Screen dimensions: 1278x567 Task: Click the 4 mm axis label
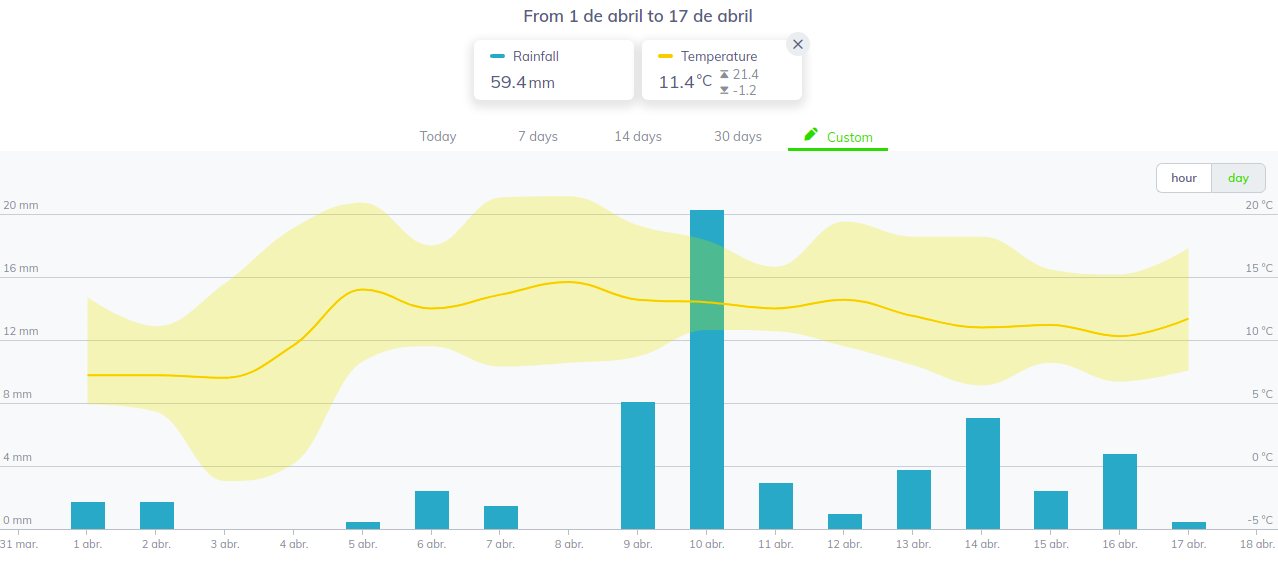click(18, 457)
